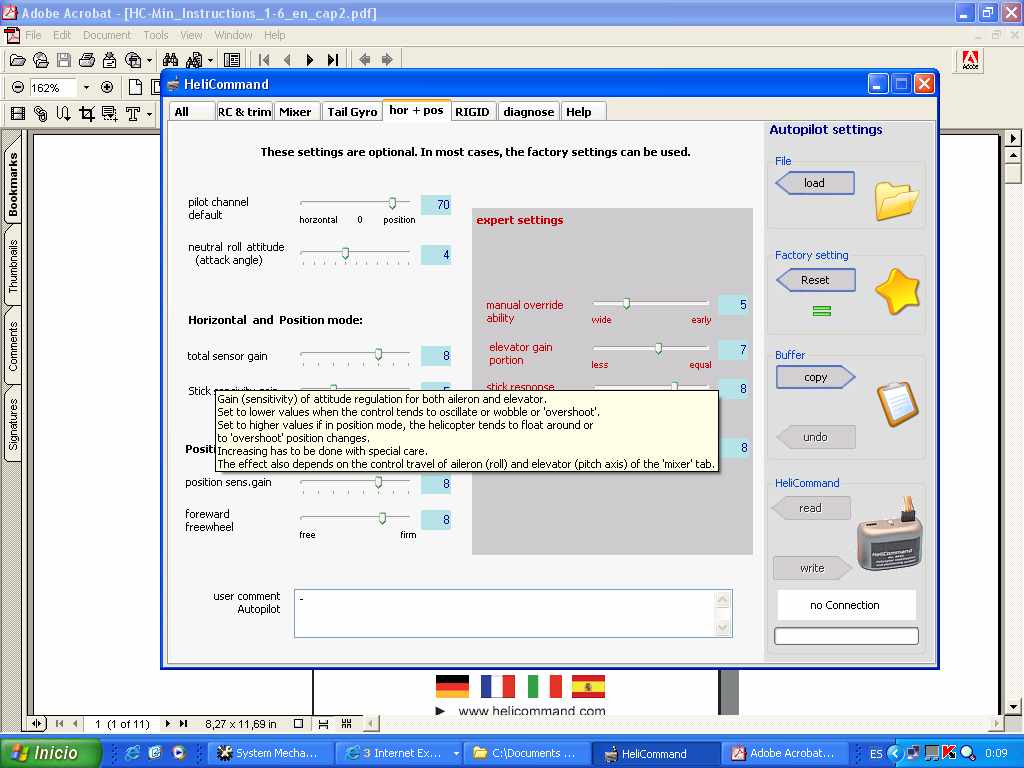Adjust the total sensor gain slider
Image resolution: width=1024 pixels, height=768 pixels.
[x=378, y=354]
